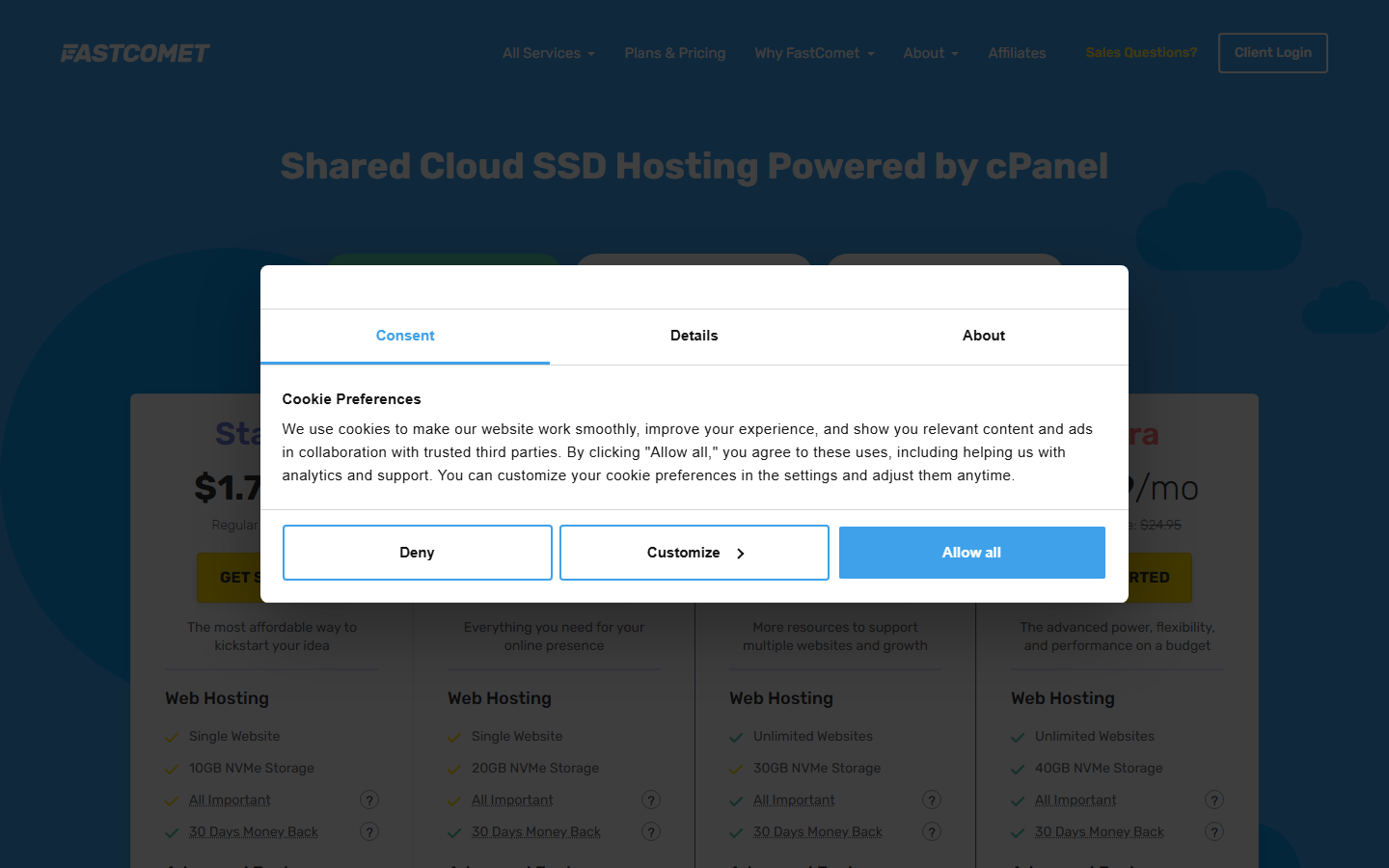This screenshot has width=1389, height=868.
Task: Click the "30GB NVMe Storage" feature text
Action: coord(817,768)
